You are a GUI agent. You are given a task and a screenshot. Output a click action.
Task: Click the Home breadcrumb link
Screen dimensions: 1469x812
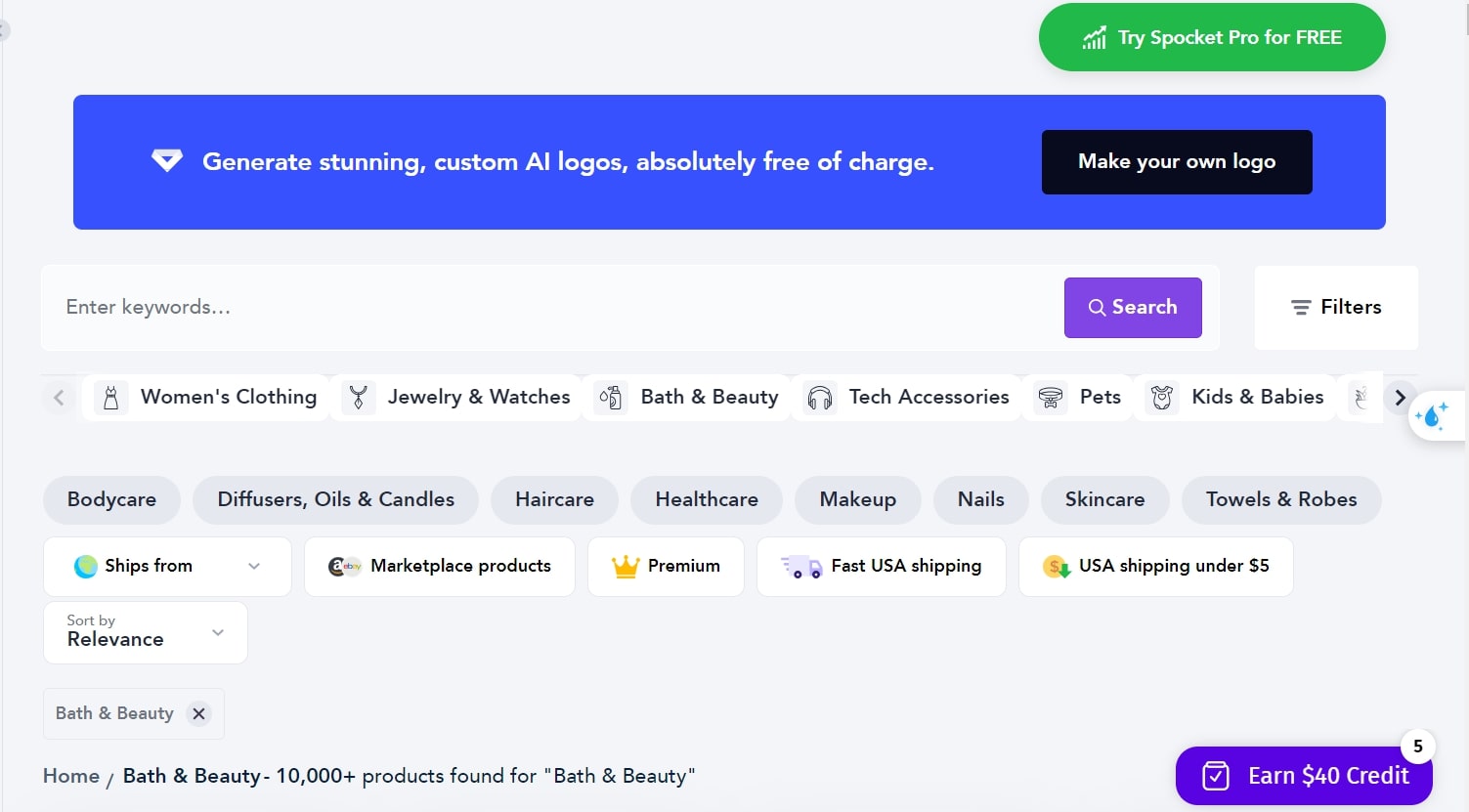point(71,777)
